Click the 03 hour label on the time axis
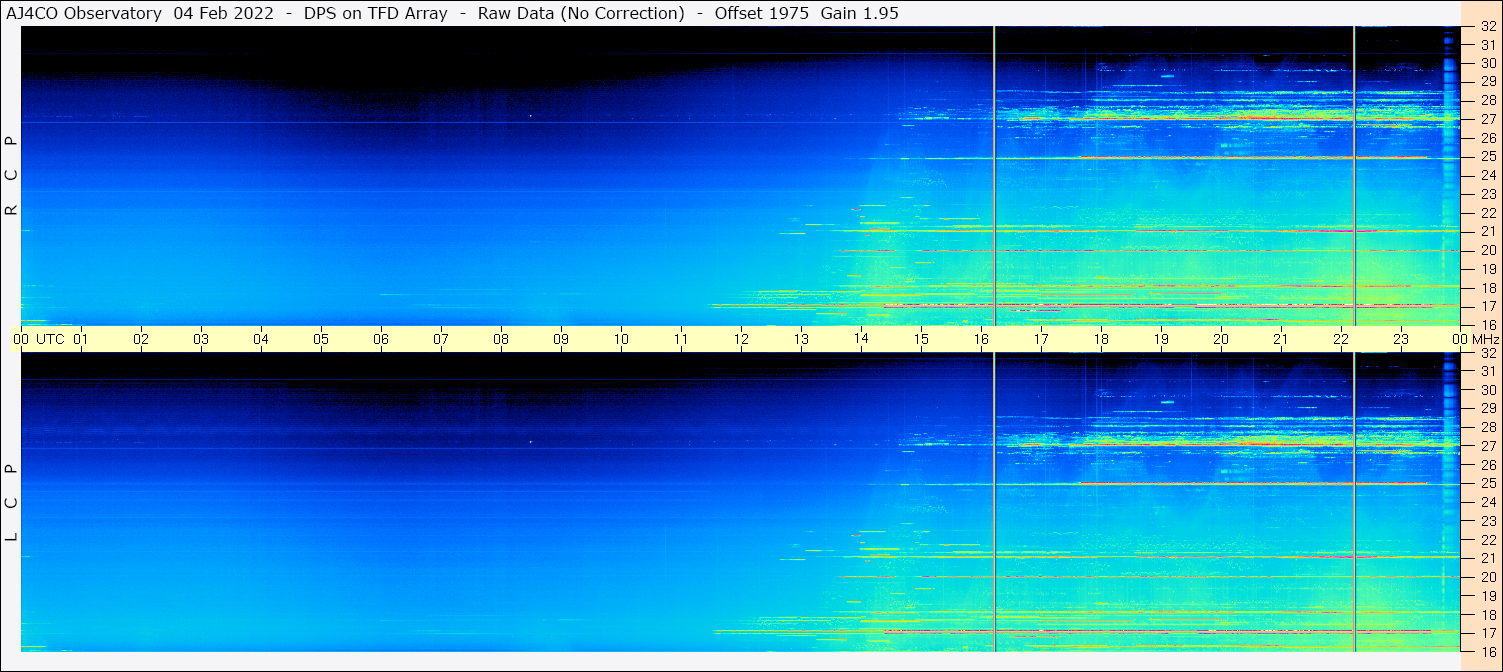Image resolution: width=1503 pixels, height=672 pixels. click(201, 339)
